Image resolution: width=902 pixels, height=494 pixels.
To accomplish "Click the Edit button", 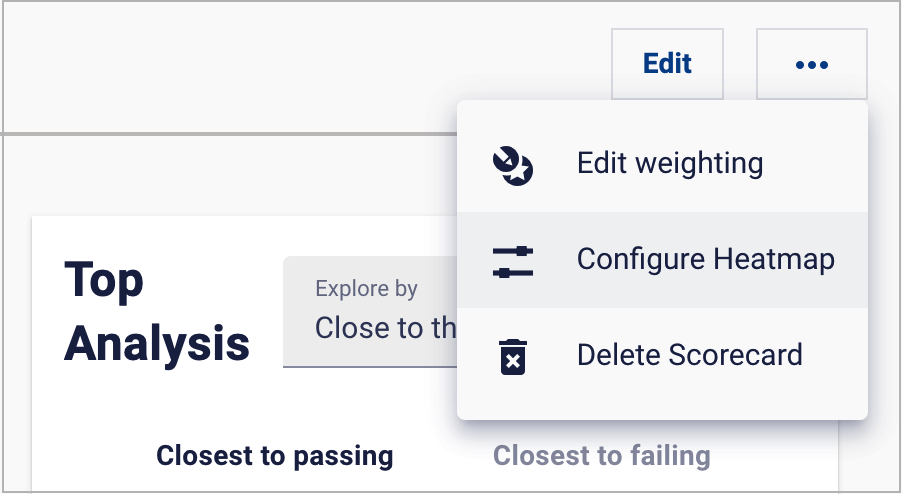I will point(667,64).
